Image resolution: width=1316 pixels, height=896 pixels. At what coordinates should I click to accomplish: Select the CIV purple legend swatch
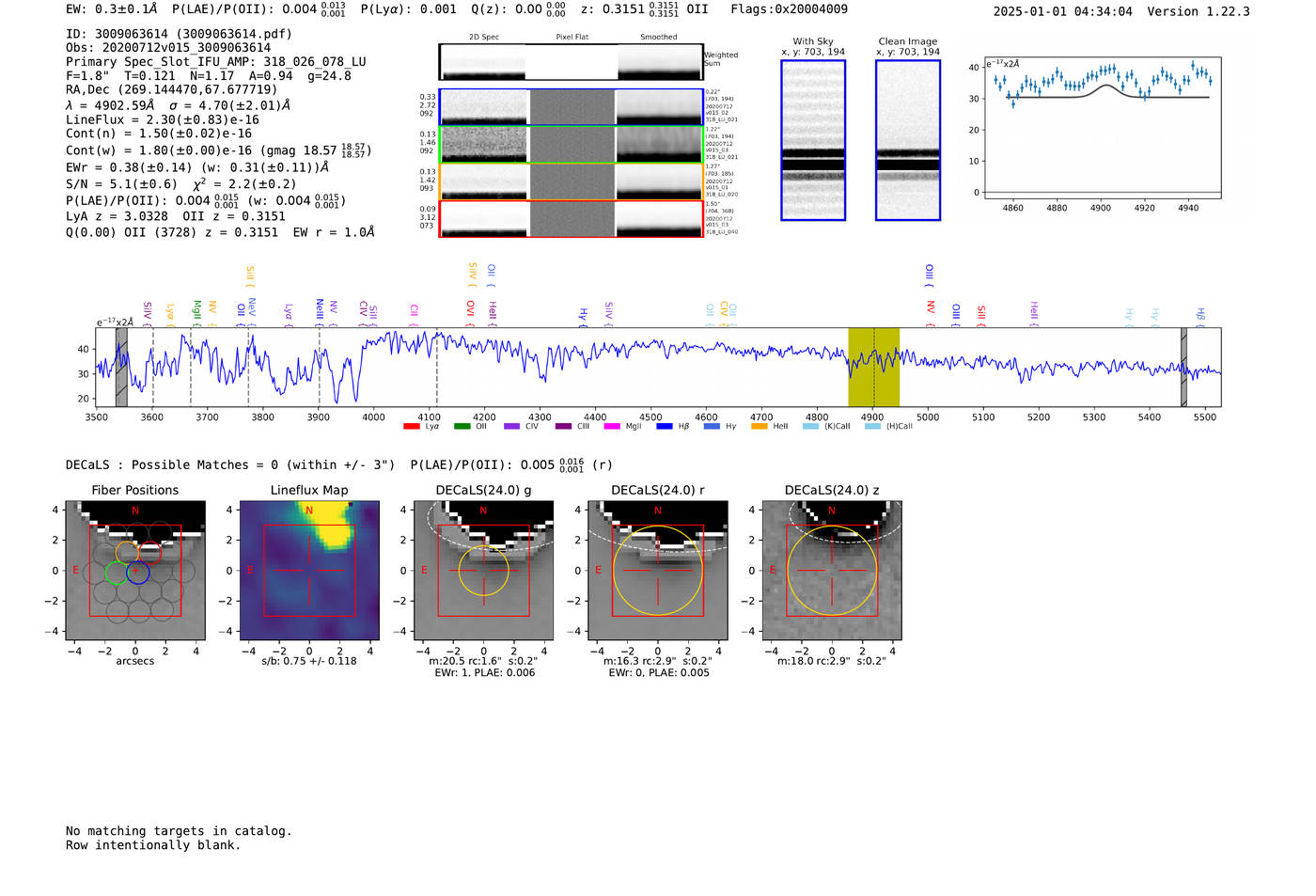(511, 426)
